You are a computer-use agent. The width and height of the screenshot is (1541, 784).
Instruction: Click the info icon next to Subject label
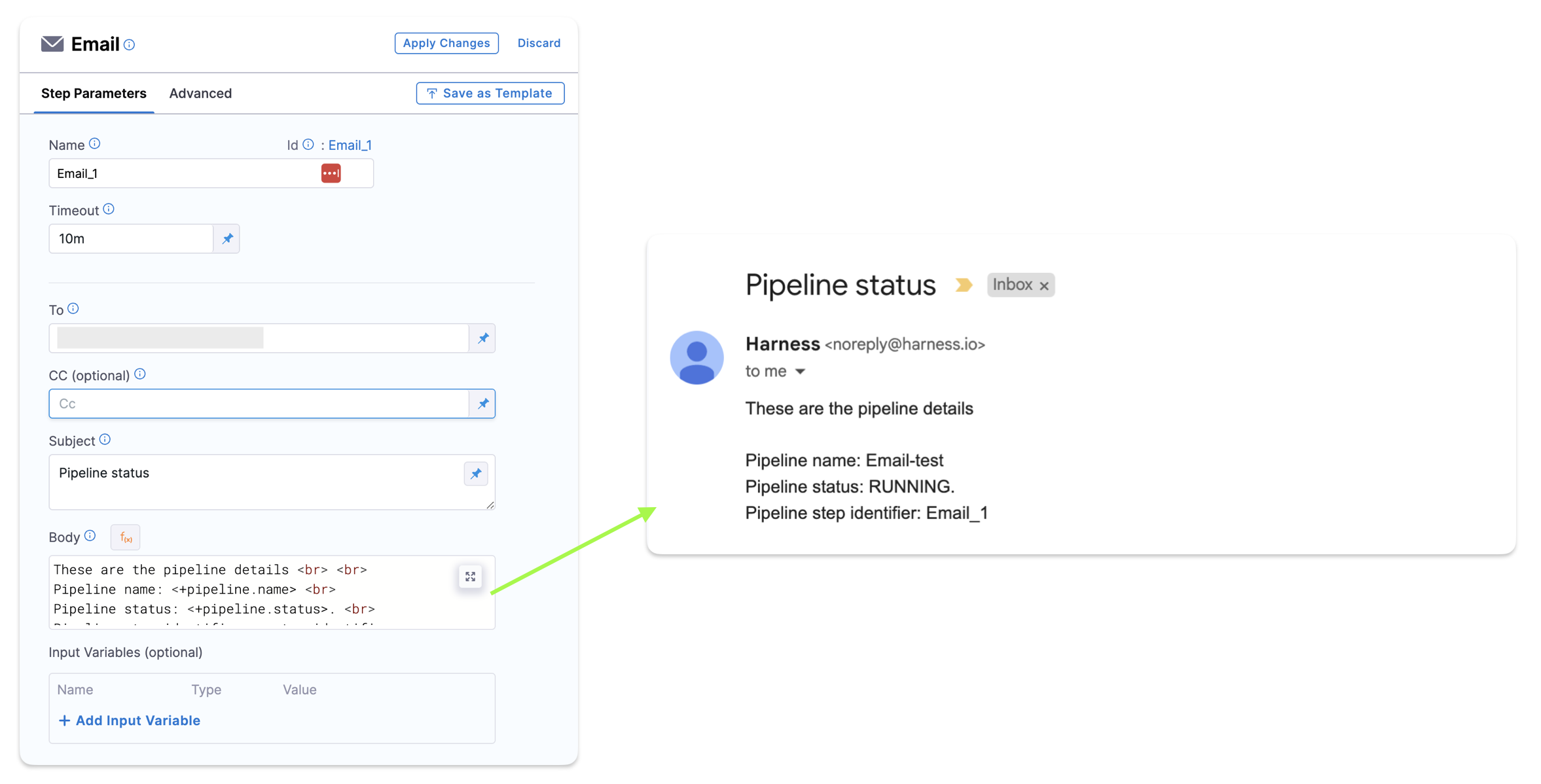(x=105, y=440)
